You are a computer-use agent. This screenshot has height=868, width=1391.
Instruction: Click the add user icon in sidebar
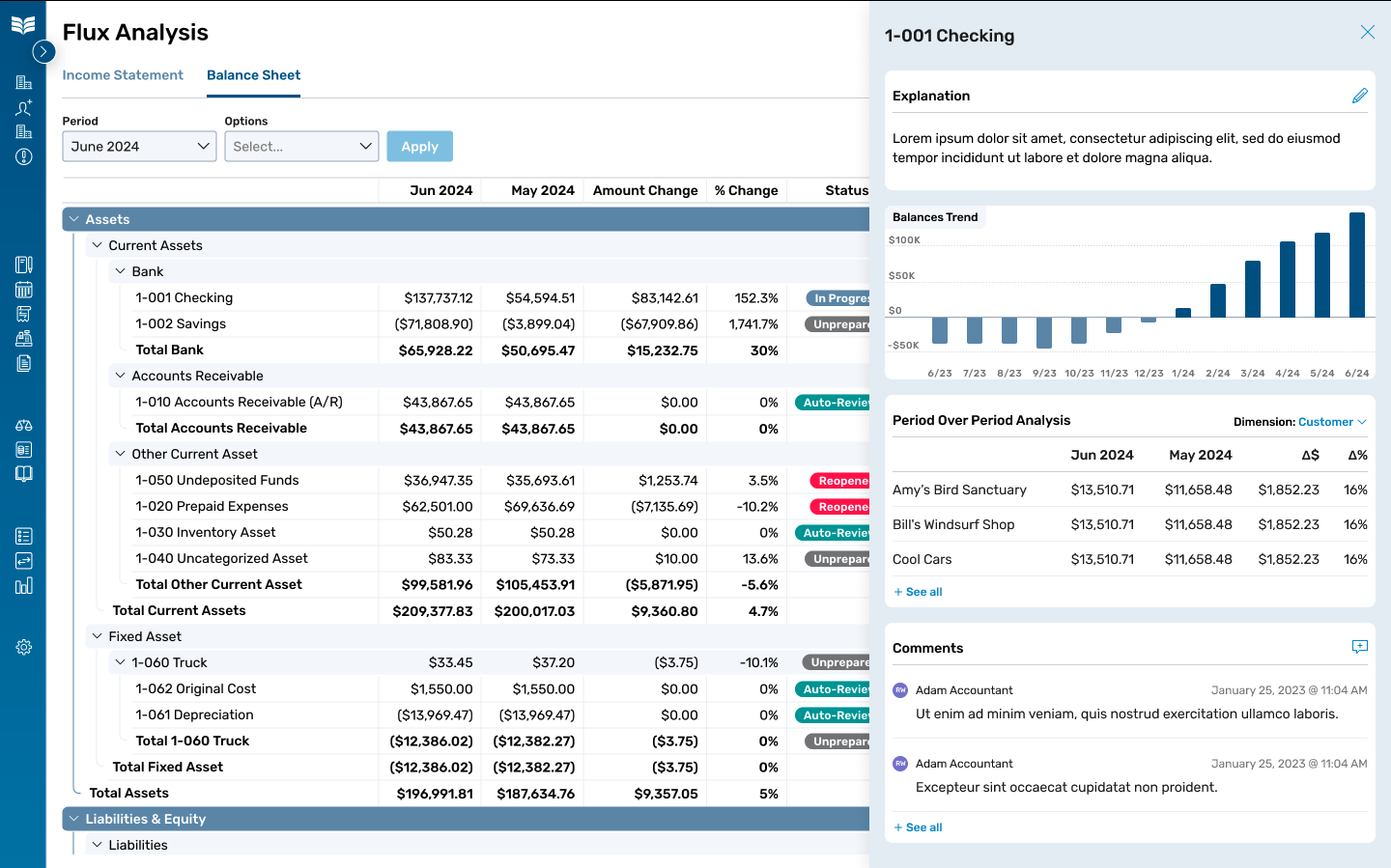24,107
